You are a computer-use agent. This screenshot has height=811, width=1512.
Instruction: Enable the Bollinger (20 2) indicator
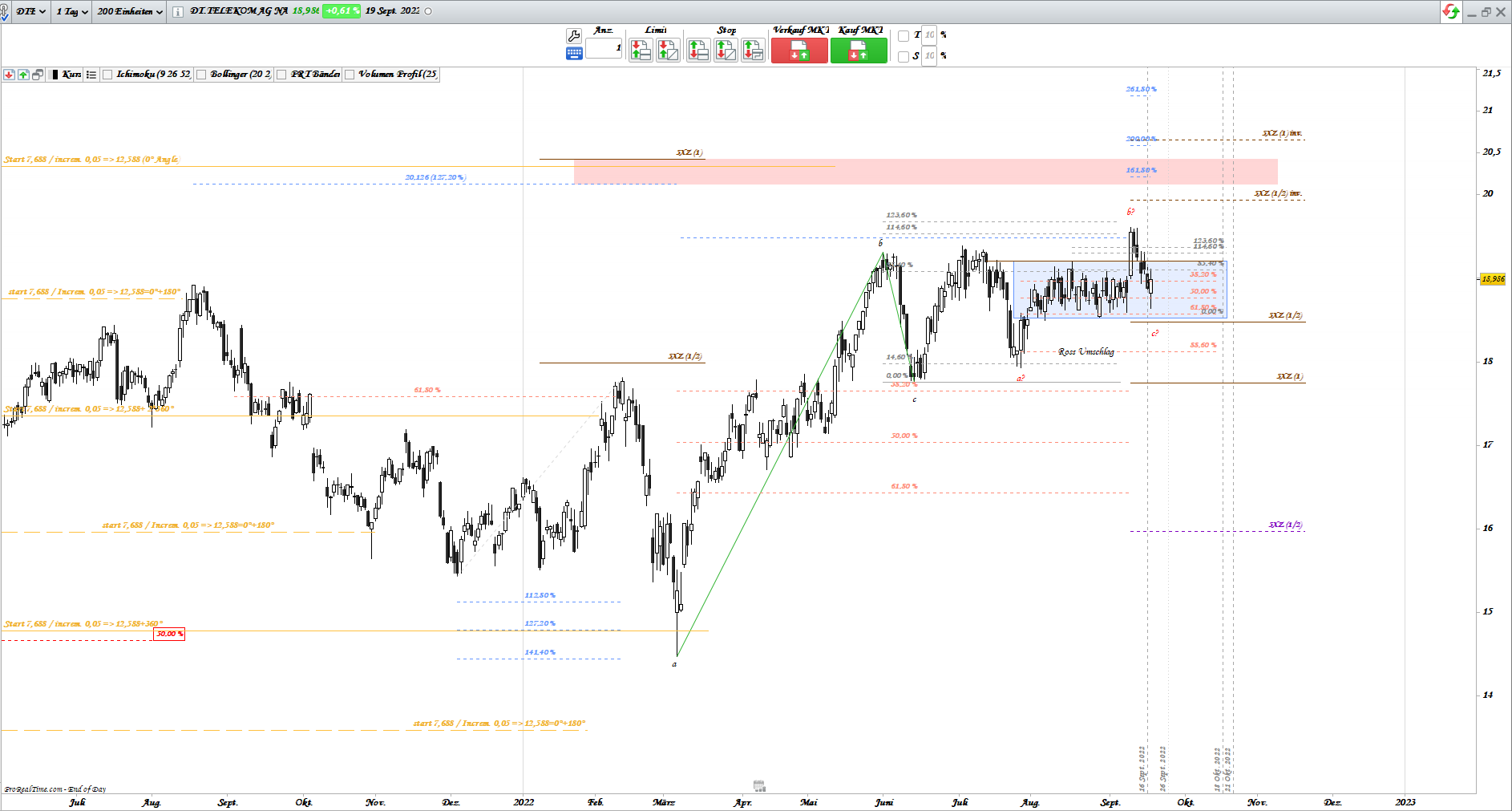(x=202, y=75)
